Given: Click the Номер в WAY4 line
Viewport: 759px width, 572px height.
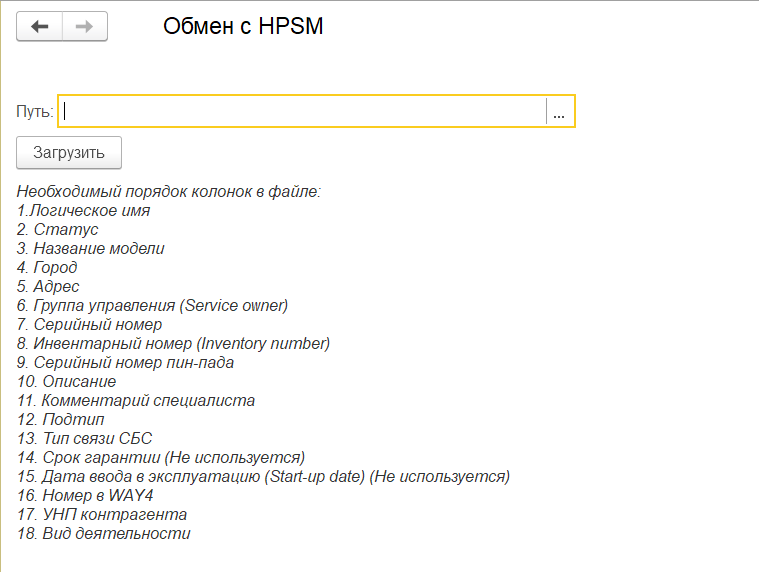Looking at the screenshot, I should (85, 495).
